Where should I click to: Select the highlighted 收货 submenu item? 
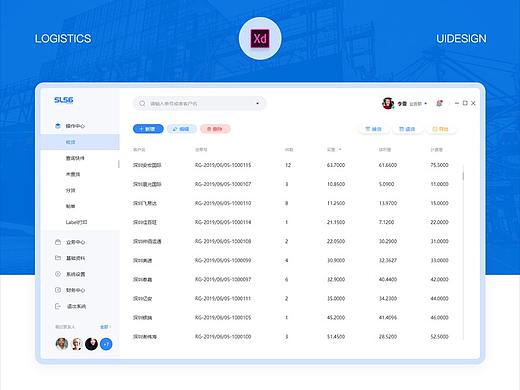tap(80, 142)
